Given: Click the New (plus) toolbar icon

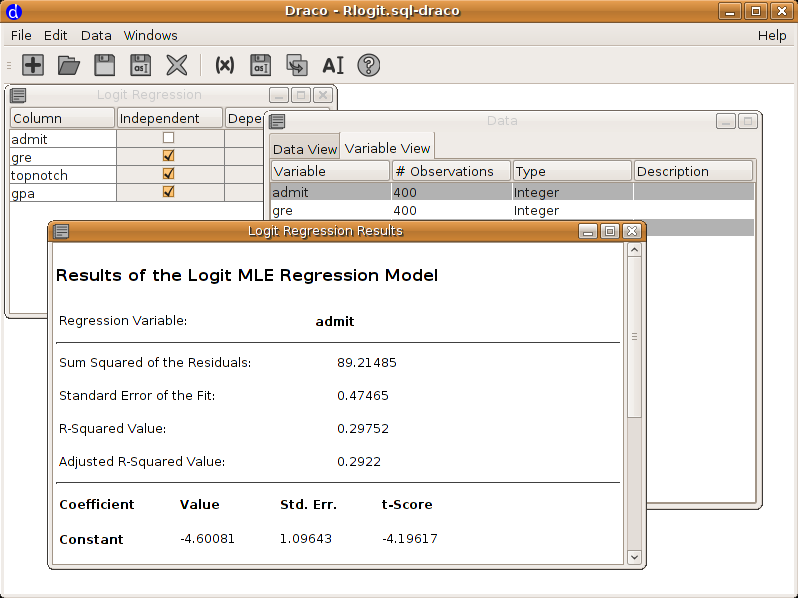Looking at the screenshot, I should tap(33, 65).
